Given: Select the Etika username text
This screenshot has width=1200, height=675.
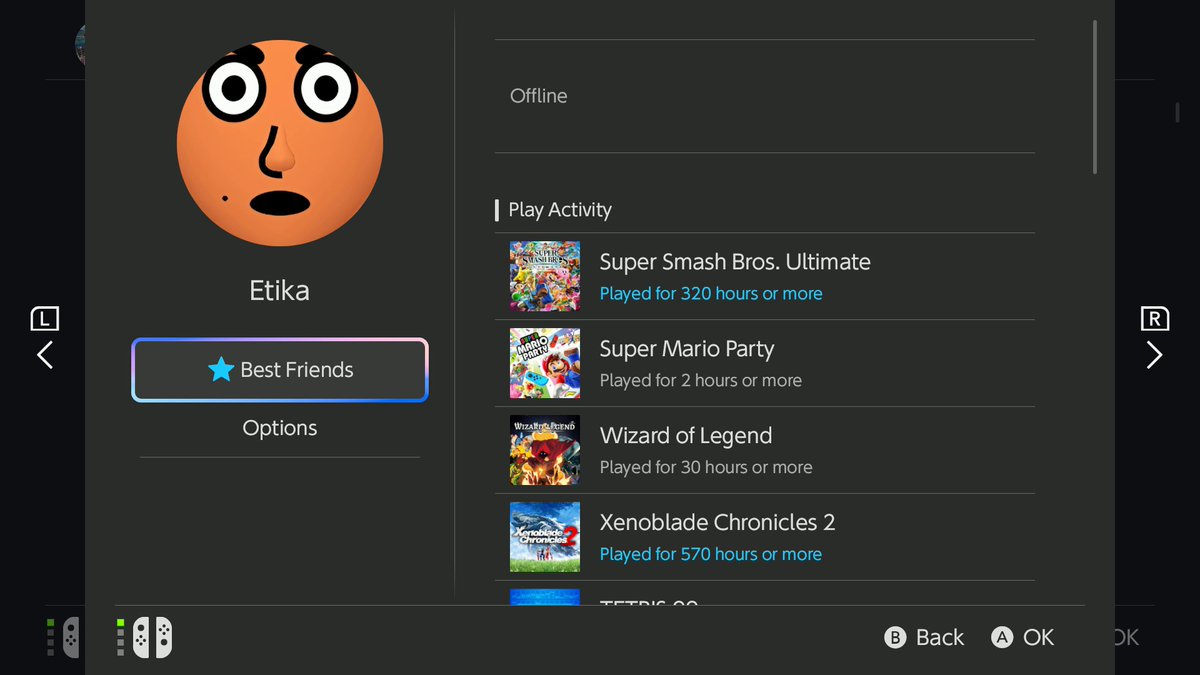Looking at the screenshot, I should (279, 291).
